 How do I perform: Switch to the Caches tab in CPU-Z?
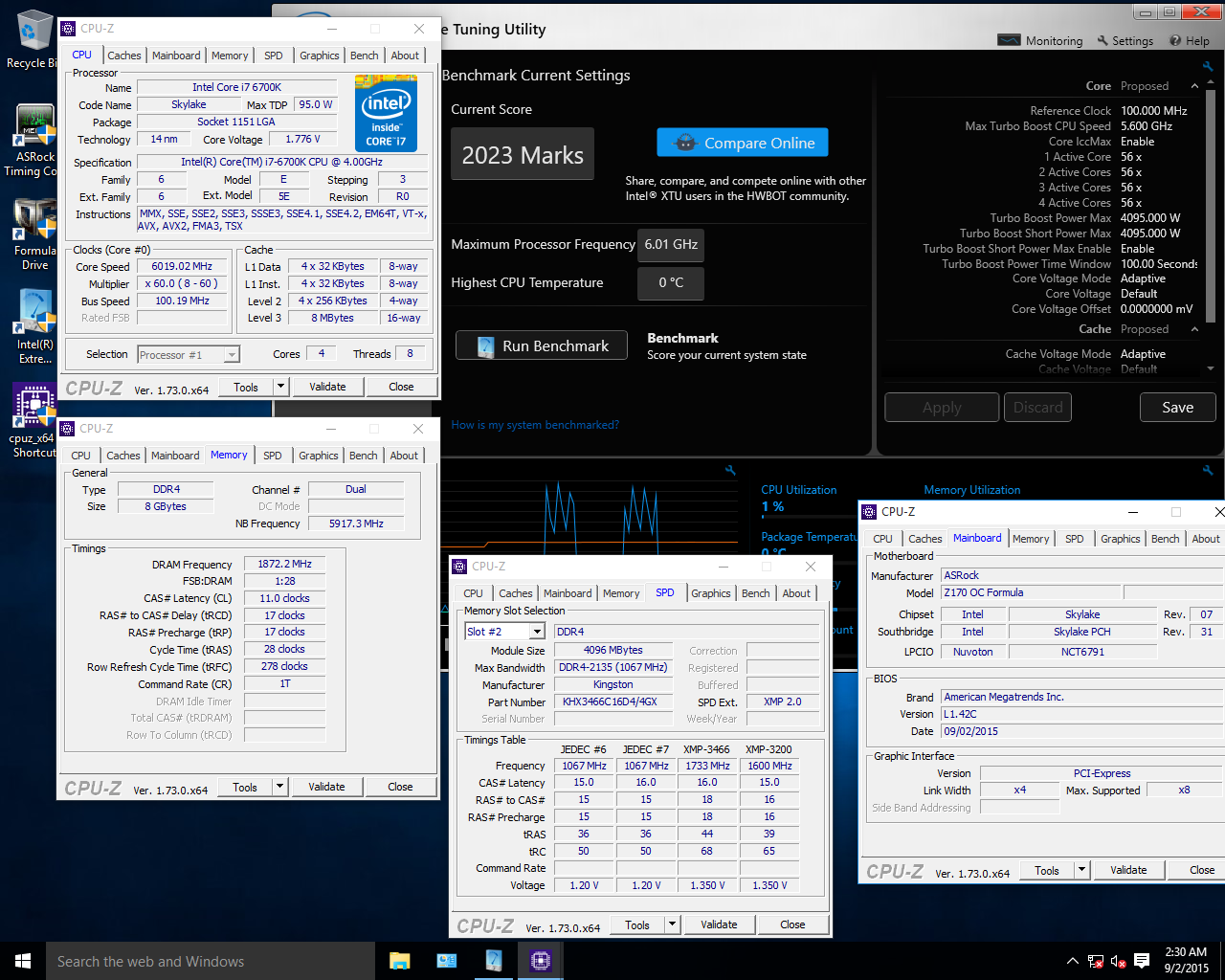123,56
